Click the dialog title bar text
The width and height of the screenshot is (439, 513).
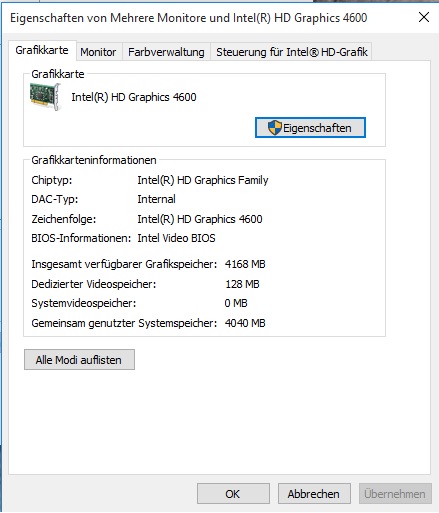(x=189, y=18)
